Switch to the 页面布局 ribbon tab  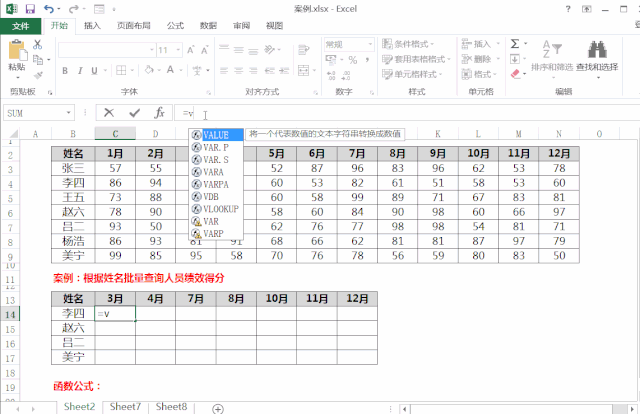click(x=133, y=26)
